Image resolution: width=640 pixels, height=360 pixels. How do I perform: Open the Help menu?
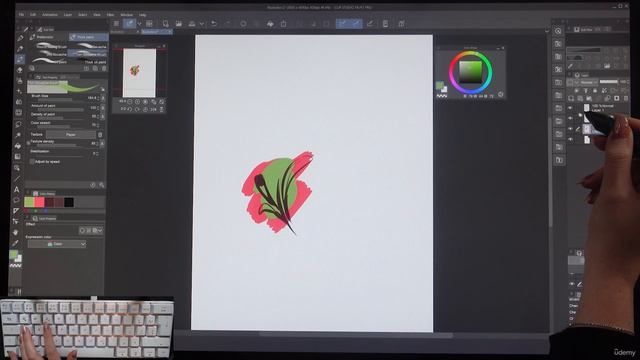coord(142,15)
